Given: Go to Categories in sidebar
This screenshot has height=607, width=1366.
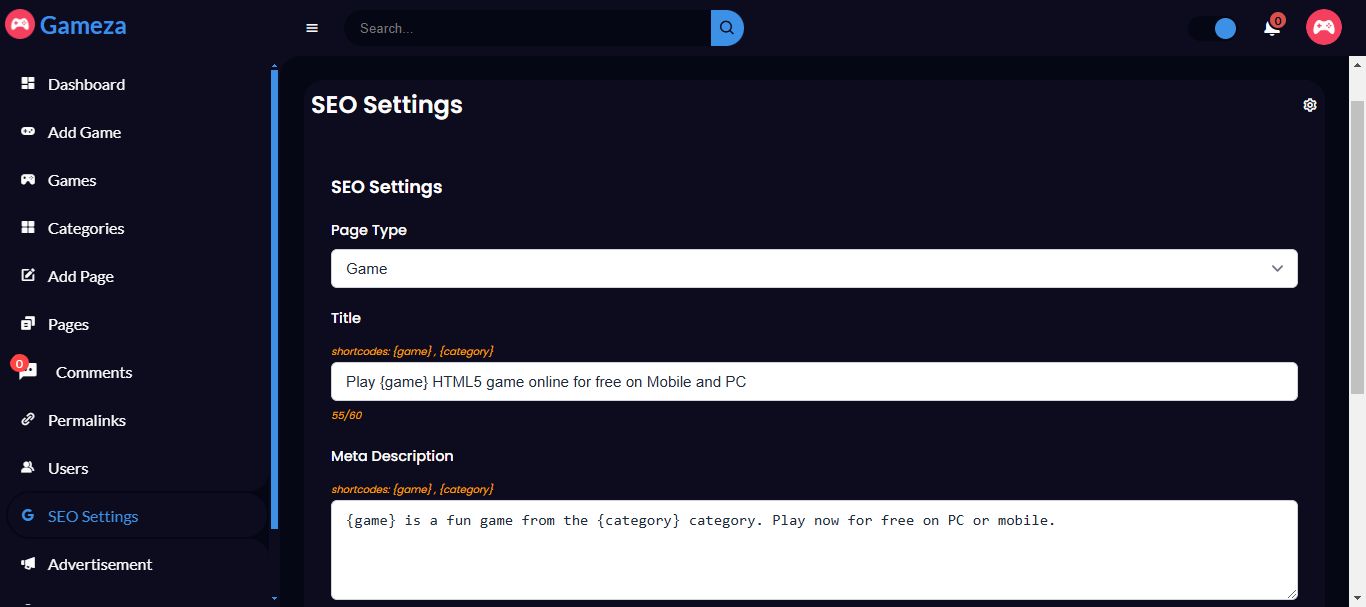Looking at the screenshot, I should 86,228.
